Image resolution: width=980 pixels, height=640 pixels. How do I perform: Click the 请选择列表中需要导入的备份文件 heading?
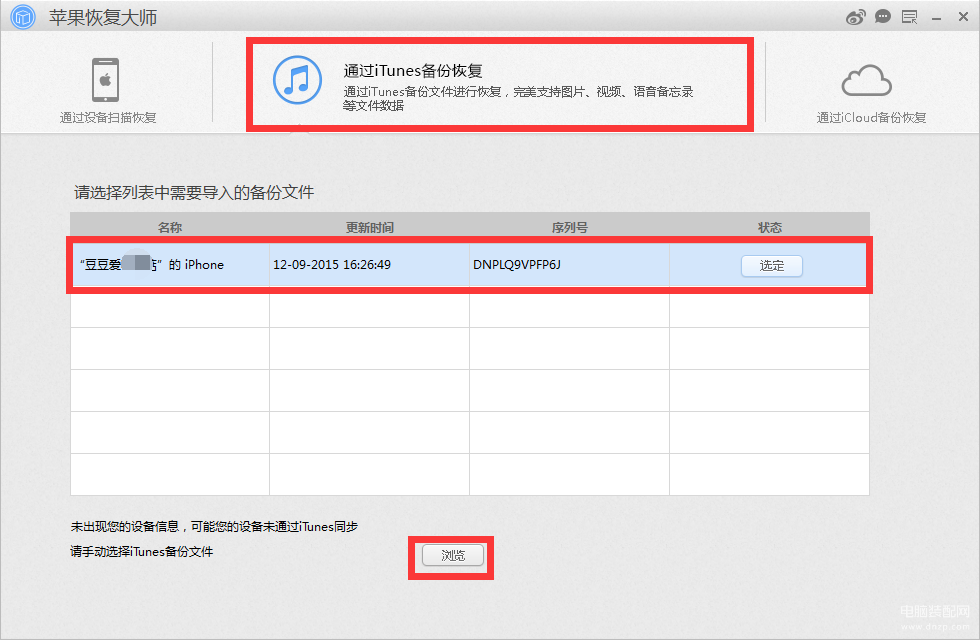tap(194, 192)
